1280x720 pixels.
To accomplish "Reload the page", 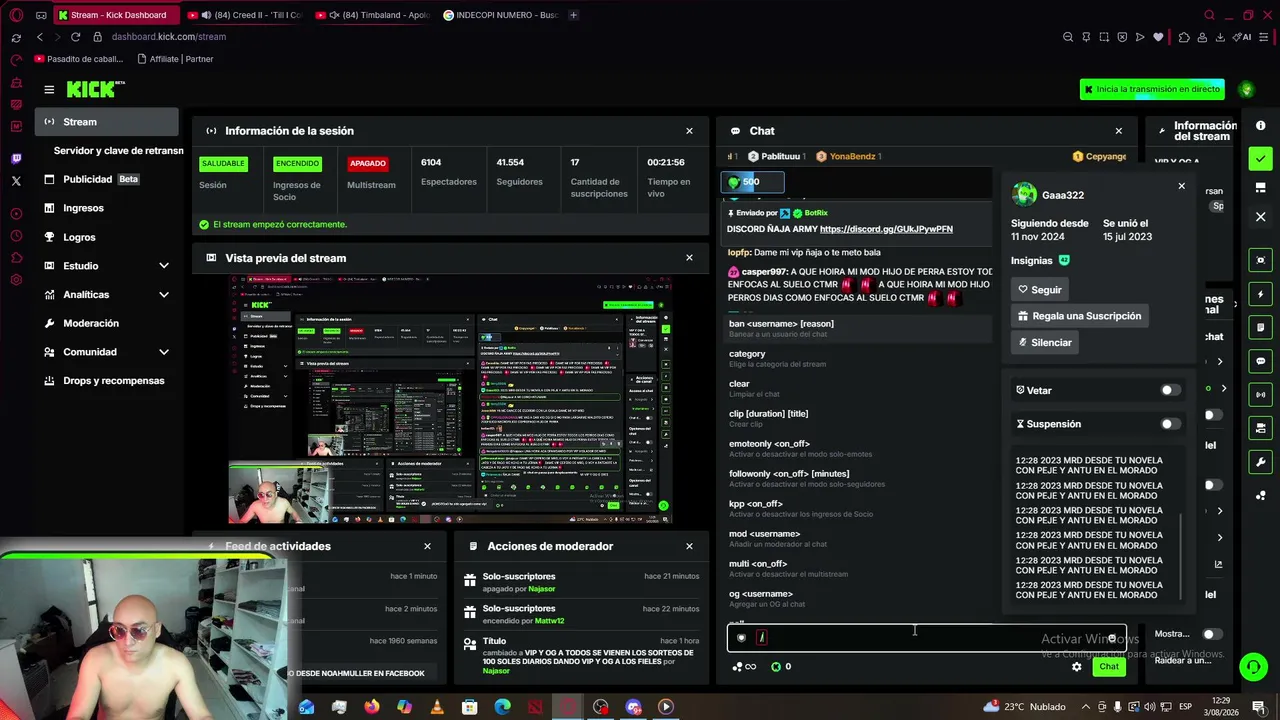I will pos(76,37).
